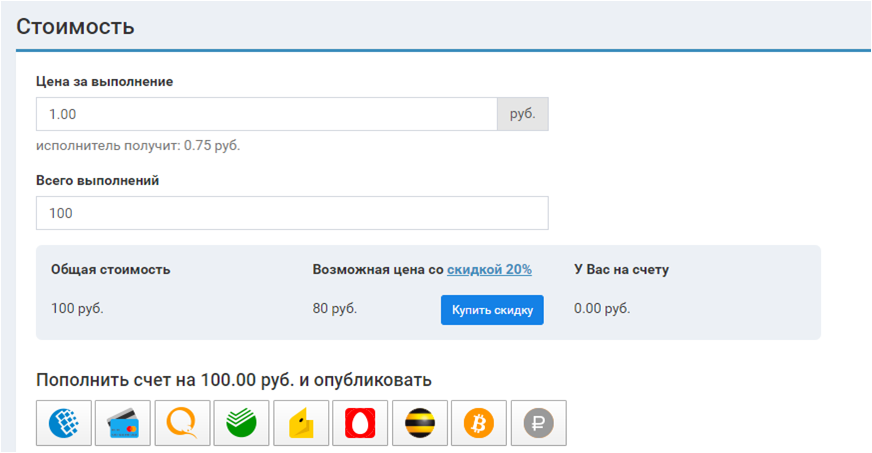The height and width of the screenshot is (453, 872).
Task: Open the 'скидкой 20%' link
Action: (x=489, y=269)
